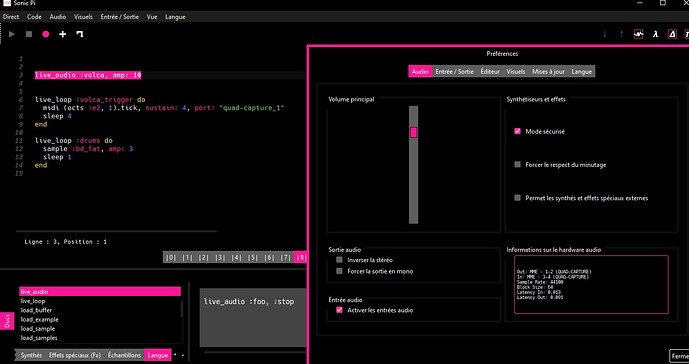
Task: Toggle the cut-off icon at the toolbar's right edge
Action: [x=686, y=34]
